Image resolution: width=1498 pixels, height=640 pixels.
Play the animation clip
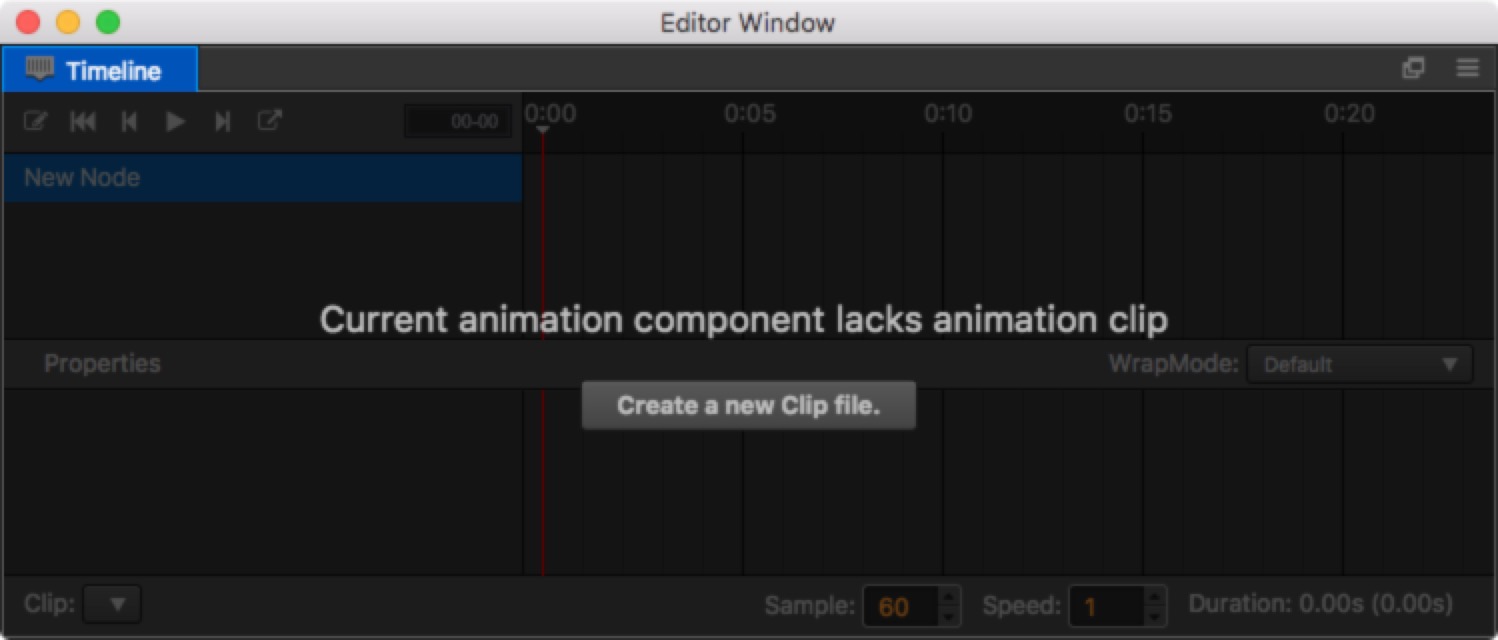point(176,122)
